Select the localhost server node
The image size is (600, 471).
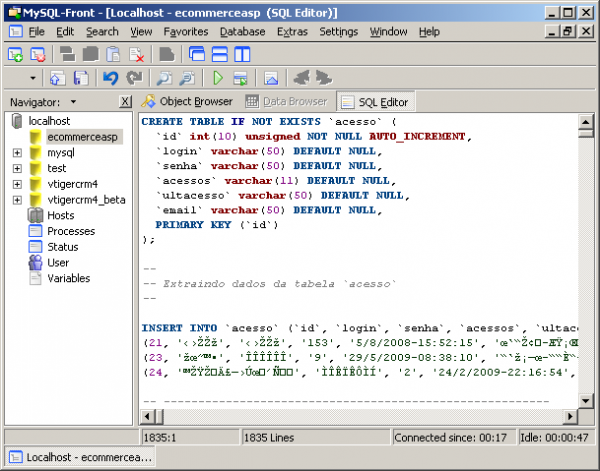pos(49,121)
